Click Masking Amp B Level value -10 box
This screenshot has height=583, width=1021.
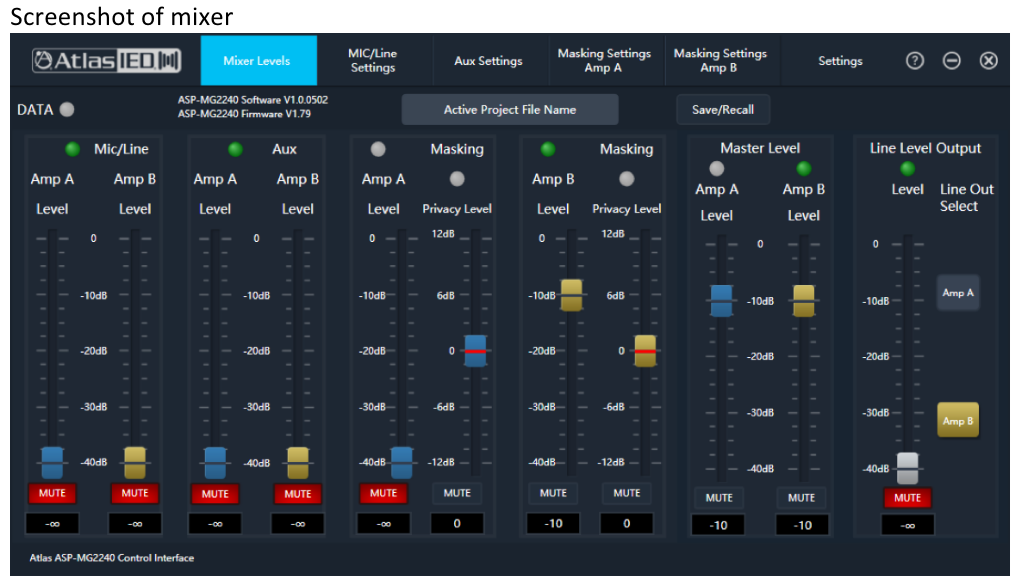coord(553,523)
